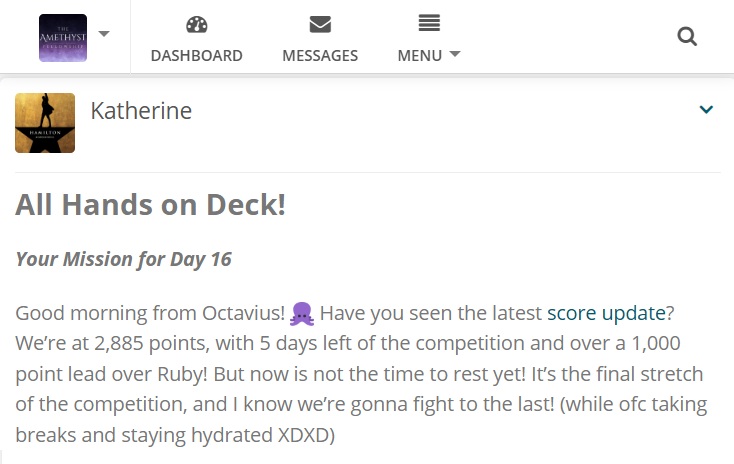This screenshot has height=464, width=734.
Task: Click the Menu hamburger lines icon
Action: (429, 23)
